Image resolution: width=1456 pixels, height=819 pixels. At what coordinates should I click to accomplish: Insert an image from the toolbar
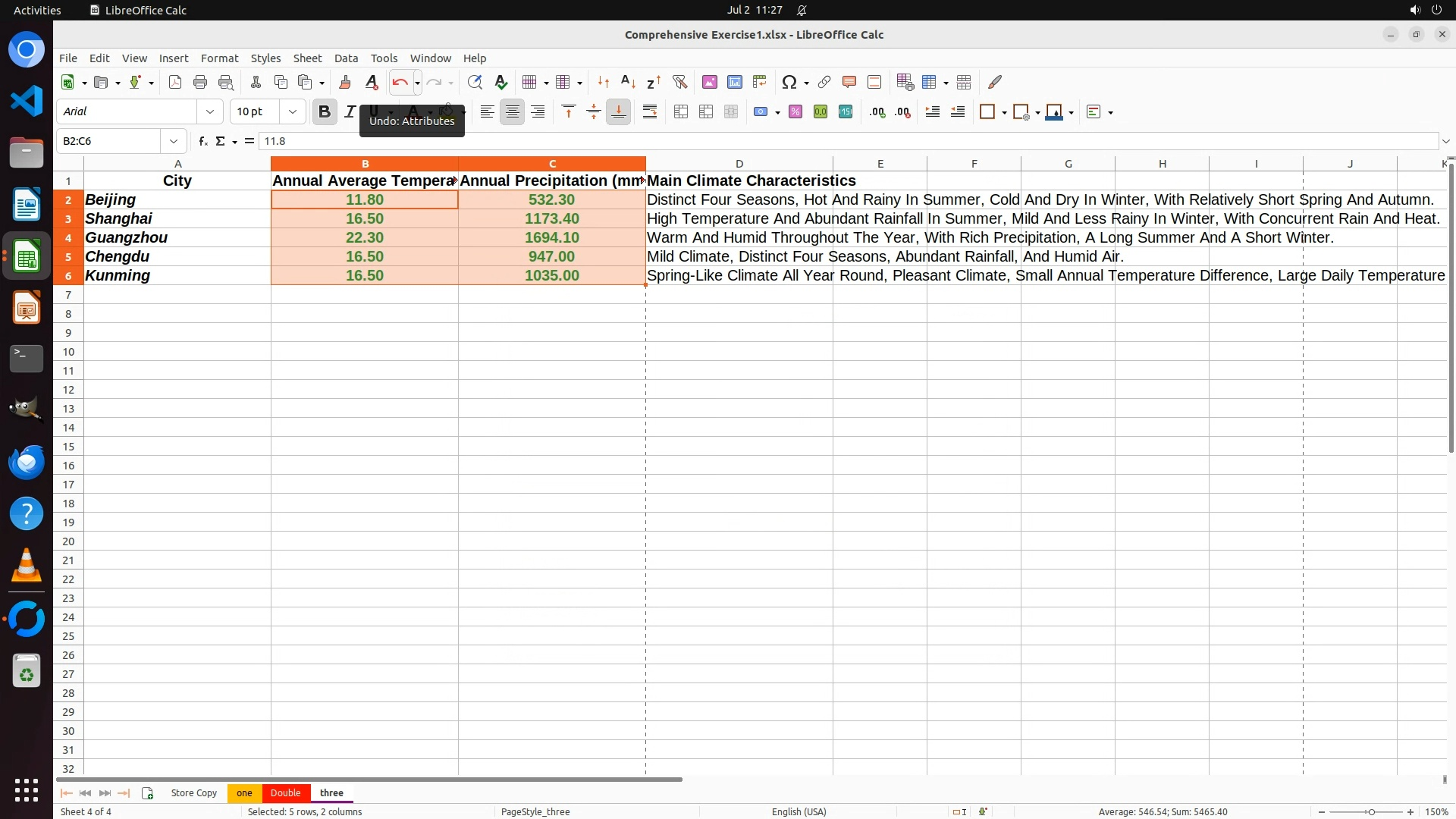coord(710,82)
